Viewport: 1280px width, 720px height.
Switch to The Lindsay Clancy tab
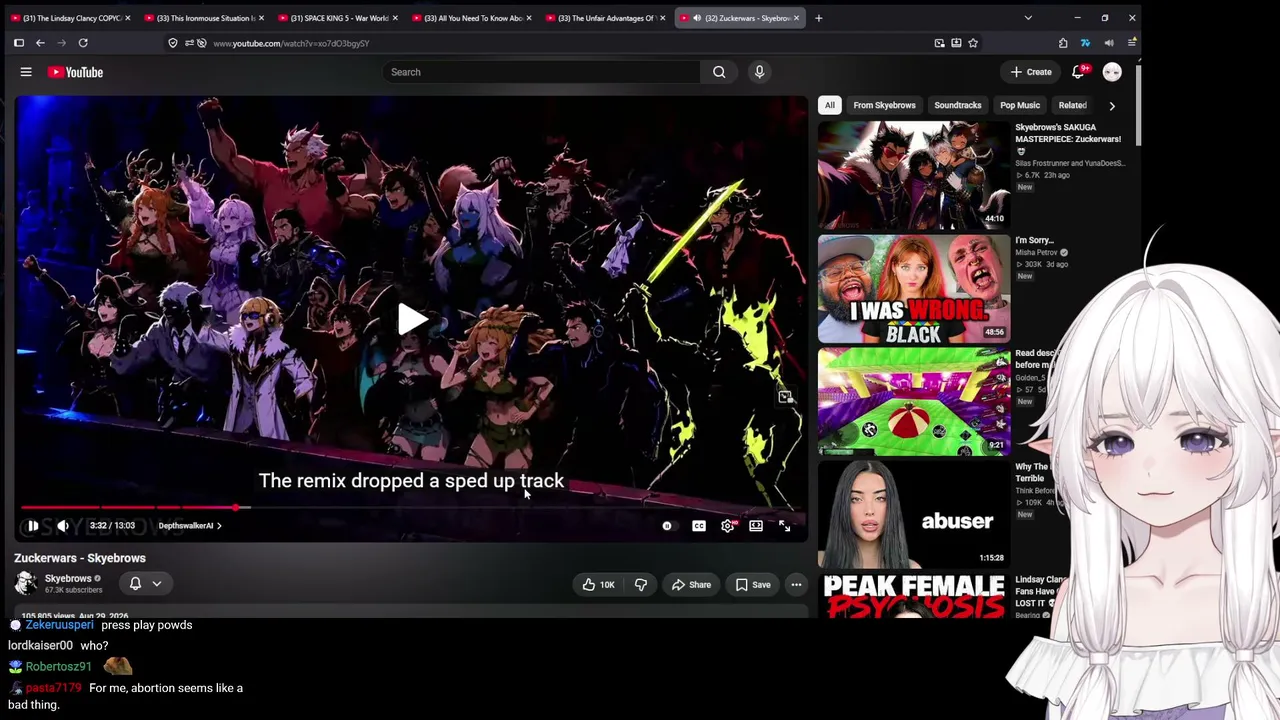coord(72,18)
